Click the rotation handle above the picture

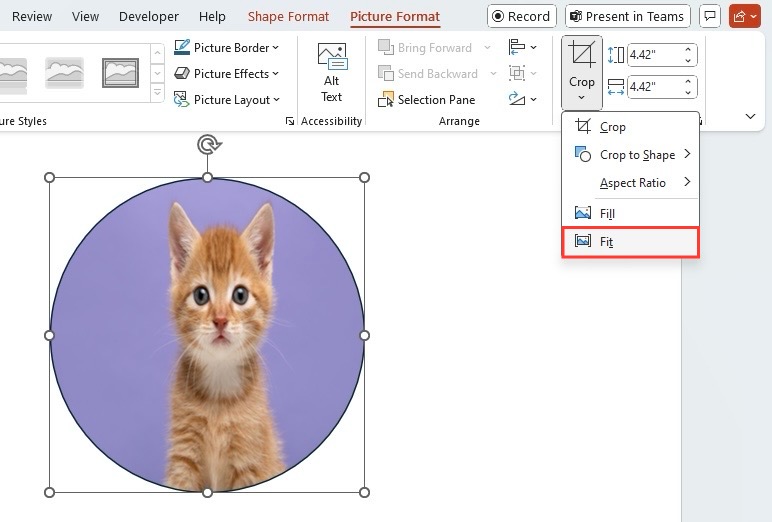(x=208, y=144)
